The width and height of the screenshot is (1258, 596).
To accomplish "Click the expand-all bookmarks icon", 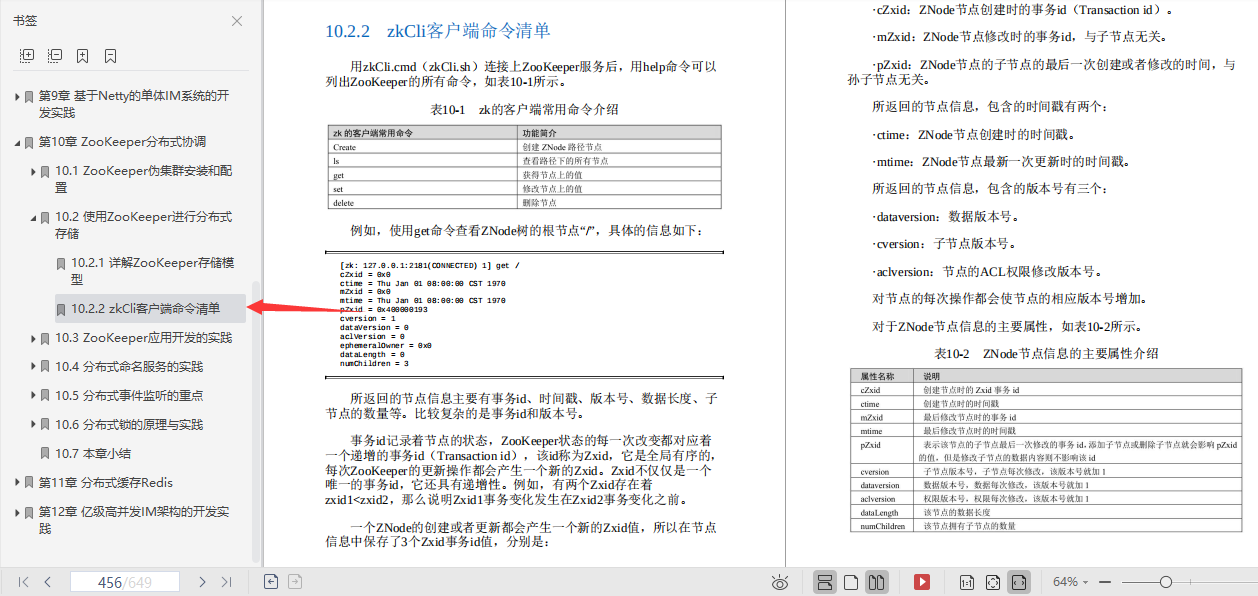I will [x=27, y=55].
